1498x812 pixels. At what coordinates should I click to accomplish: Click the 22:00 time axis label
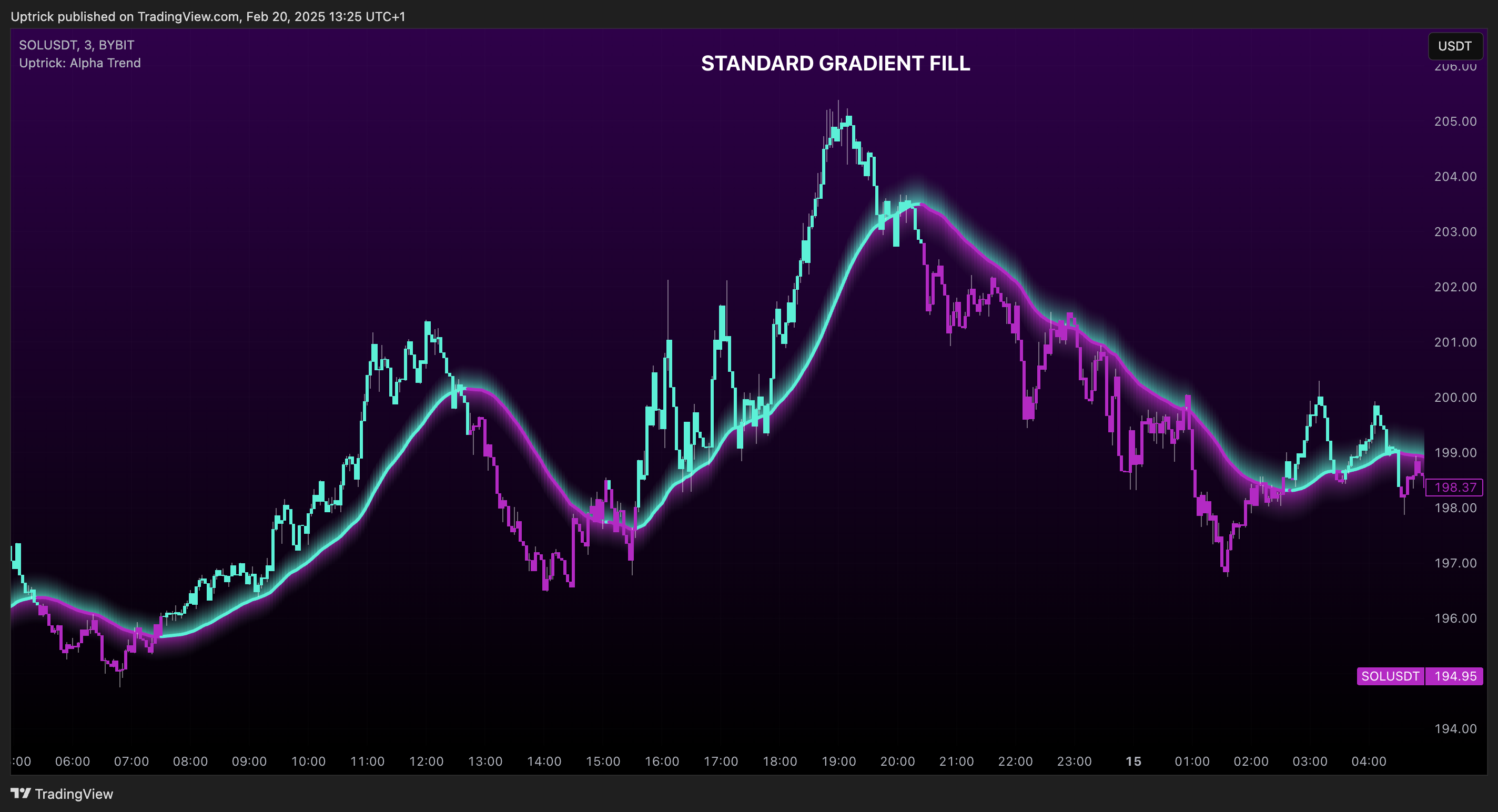[1015, 762]
